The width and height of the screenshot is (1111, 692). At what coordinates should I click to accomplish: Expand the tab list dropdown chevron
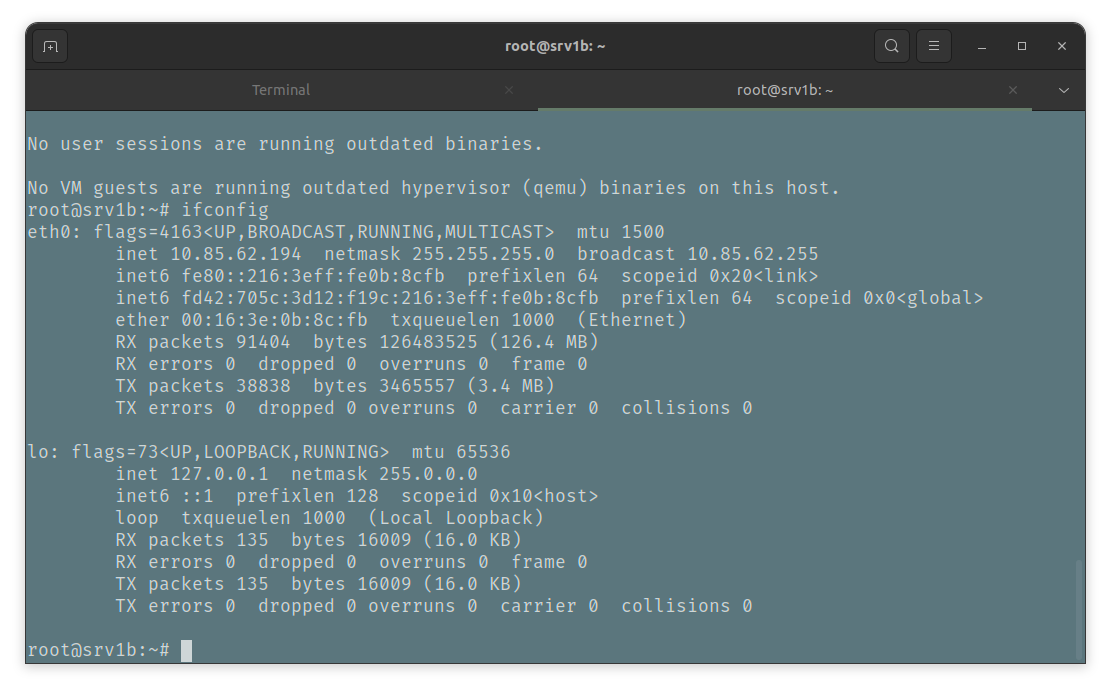pos(1064,90)
